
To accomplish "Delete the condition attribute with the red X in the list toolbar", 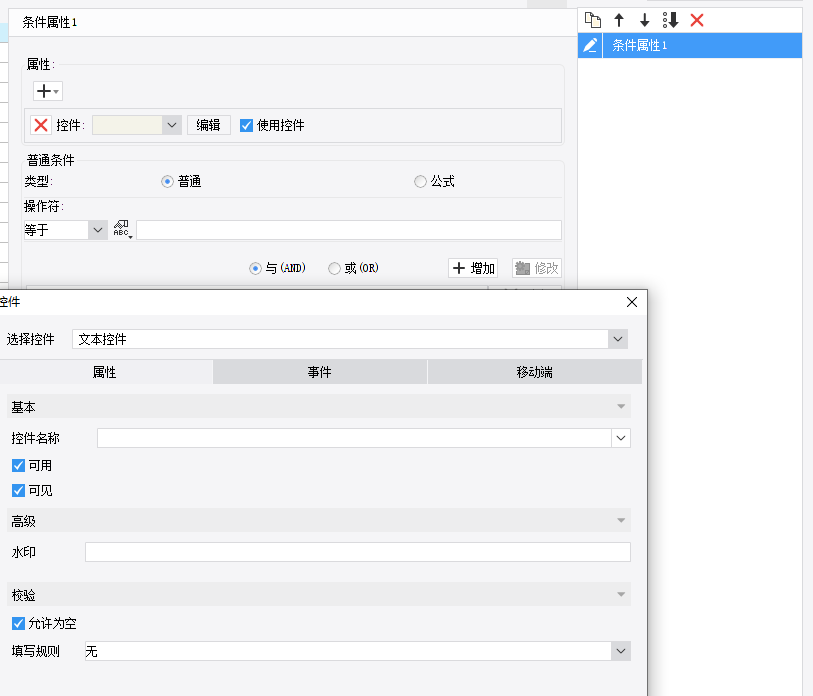I will click(697, 20).
